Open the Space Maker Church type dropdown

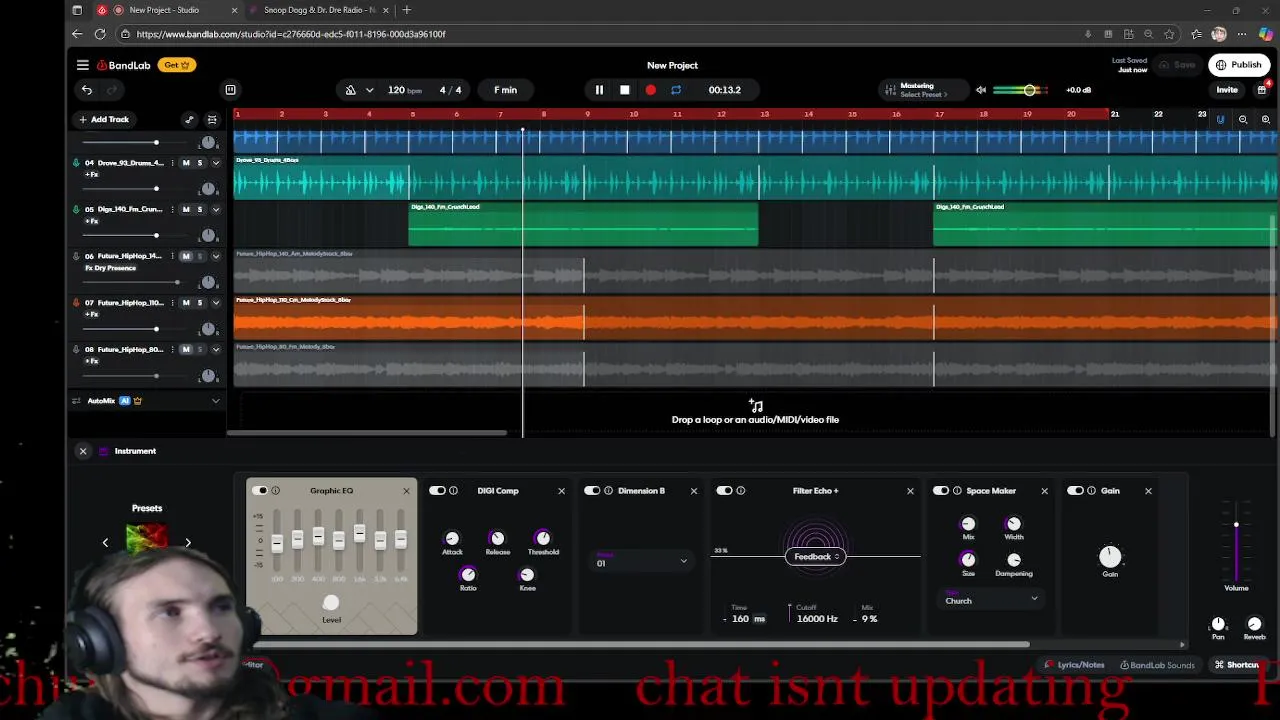click(991, 599)
